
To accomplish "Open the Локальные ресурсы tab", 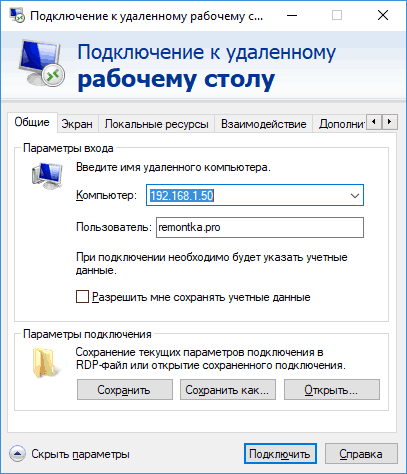I will pos(156,124).
